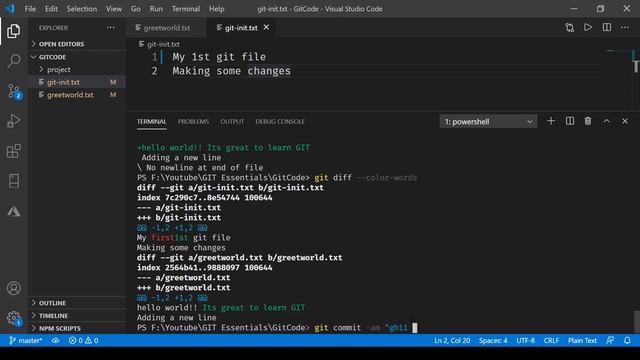Open the Run and Debug view
Viewport: 640px width, 360px height.
coord(13,121)
